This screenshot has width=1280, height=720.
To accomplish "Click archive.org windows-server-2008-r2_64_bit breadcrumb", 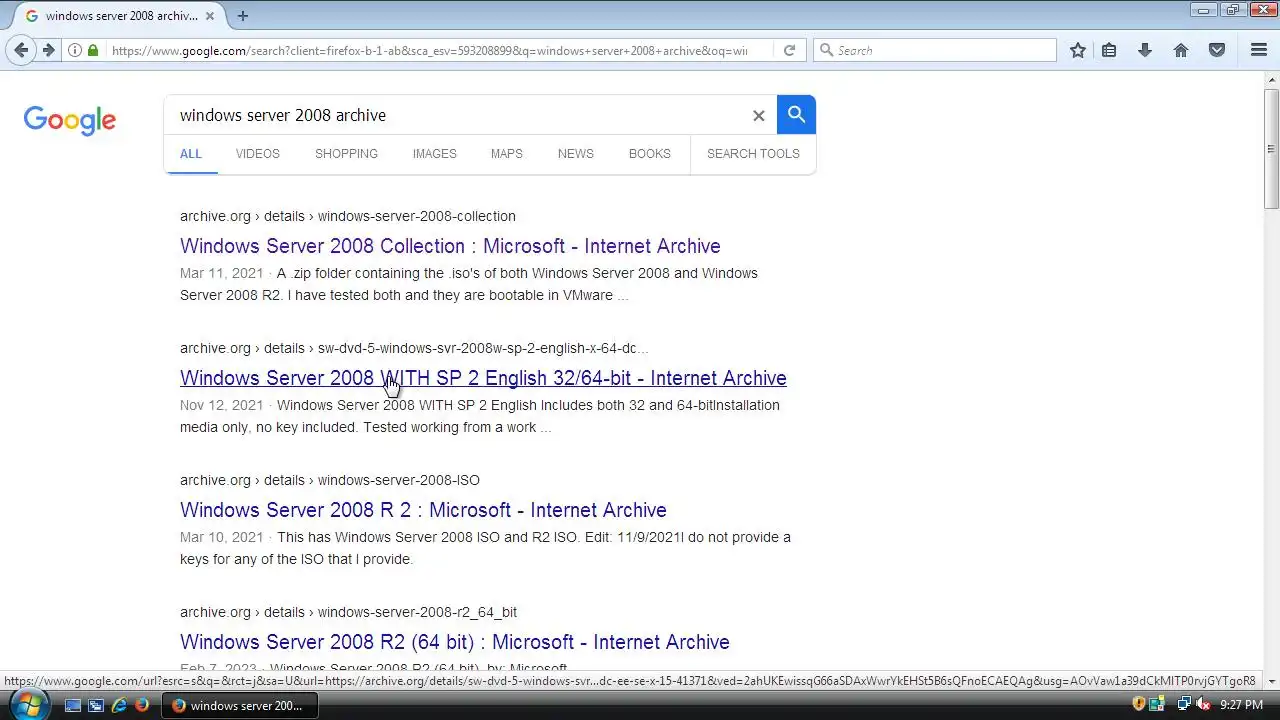I will click(x=348, y=612).
